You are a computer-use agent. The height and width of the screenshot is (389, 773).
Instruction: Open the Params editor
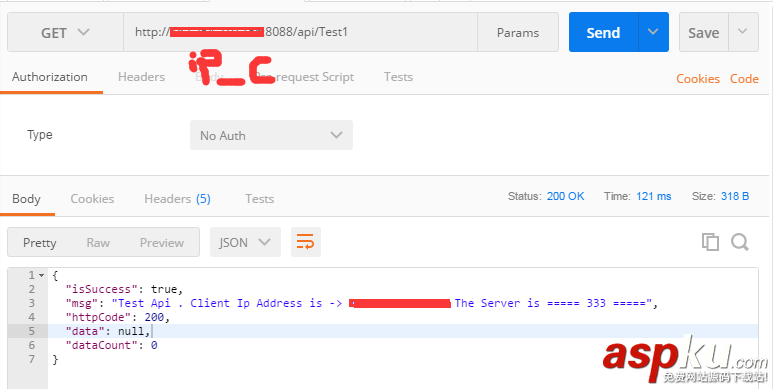(518, 33)
